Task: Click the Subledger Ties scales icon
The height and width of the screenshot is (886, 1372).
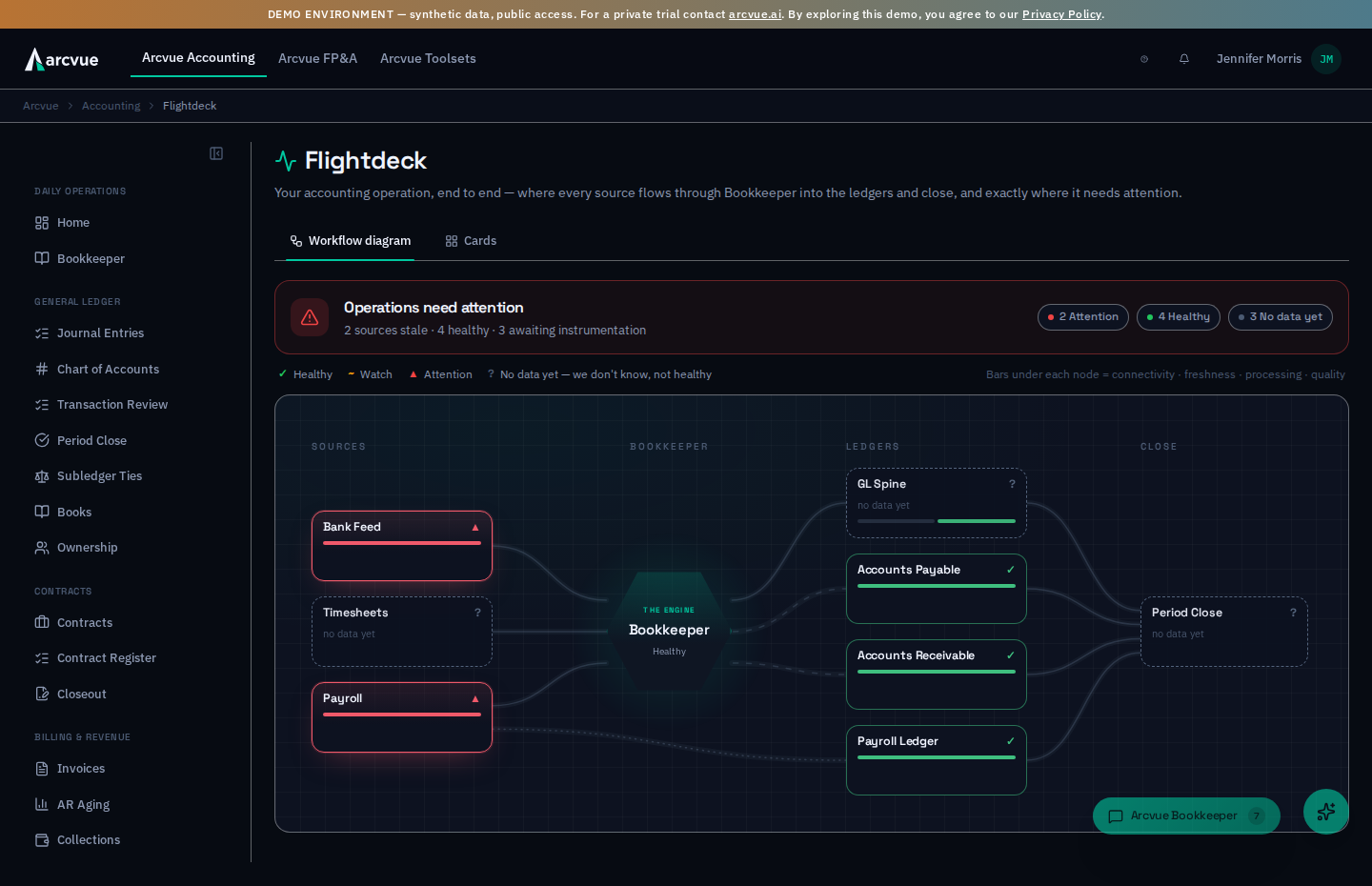Action: point(42,476)
